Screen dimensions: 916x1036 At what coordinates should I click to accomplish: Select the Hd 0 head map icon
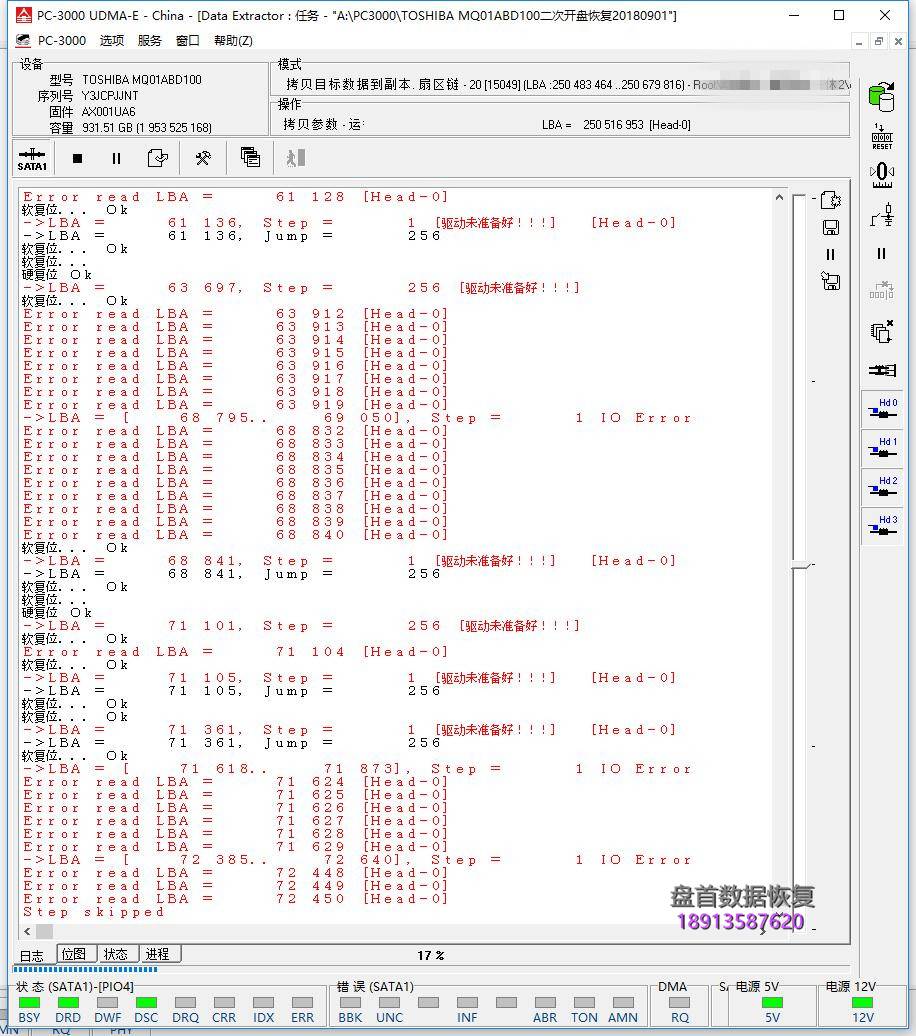tap(881, 410)
